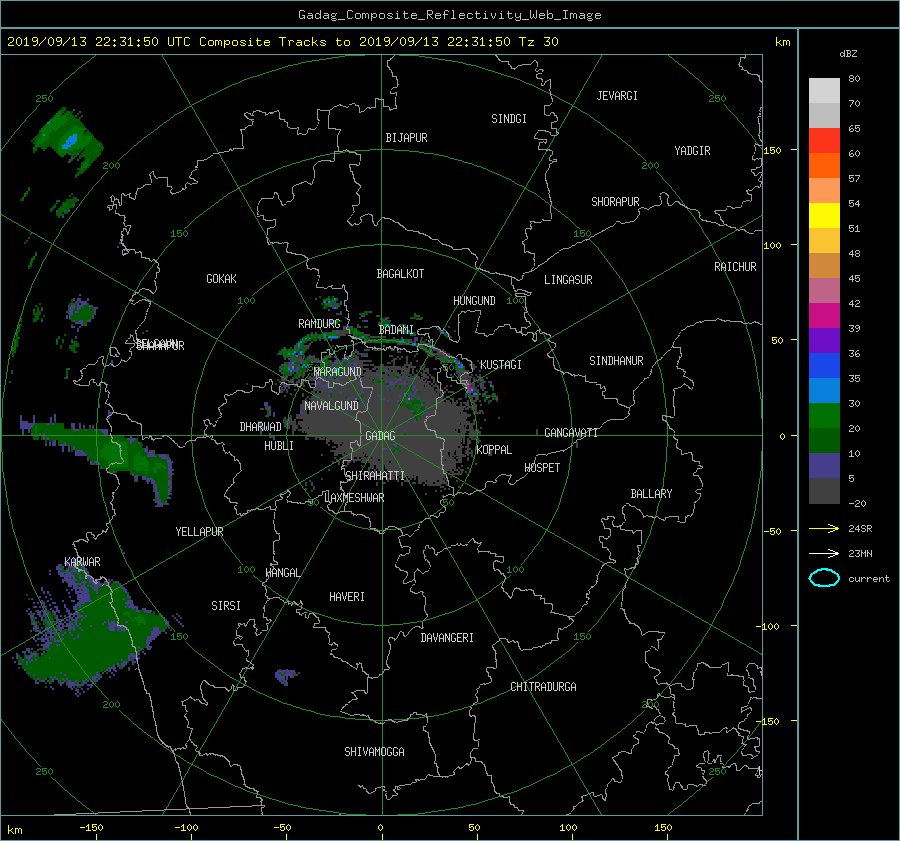Select the top light-gray 80 dBZ swatch
900x841 pixels.
[824, 91]
